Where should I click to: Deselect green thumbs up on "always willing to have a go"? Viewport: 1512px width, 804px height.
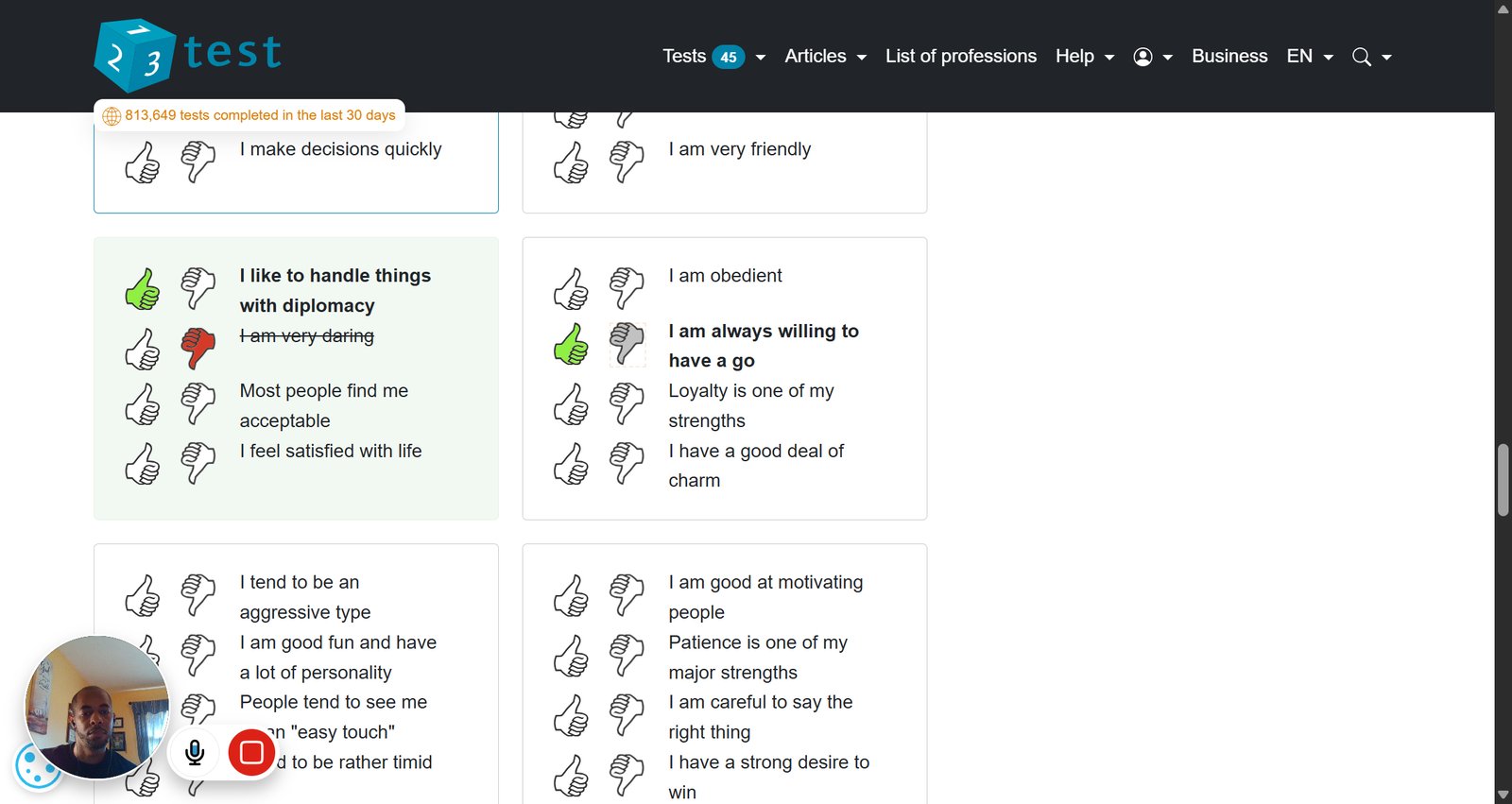point(572,344)
